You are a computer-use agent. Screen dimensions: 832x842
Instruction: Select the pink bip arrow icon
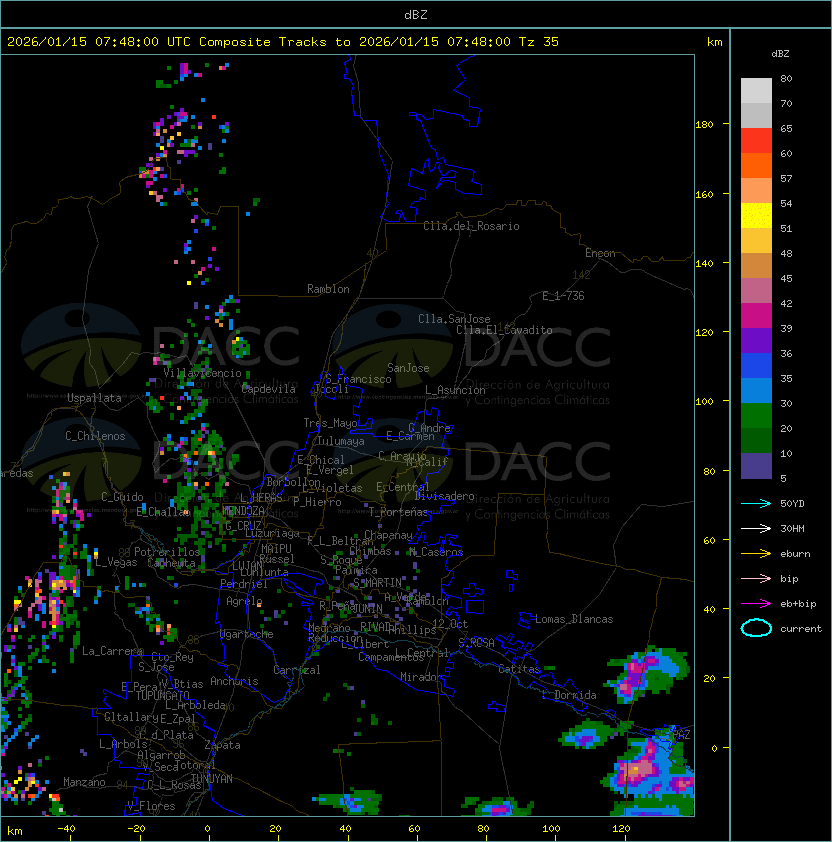756,578
